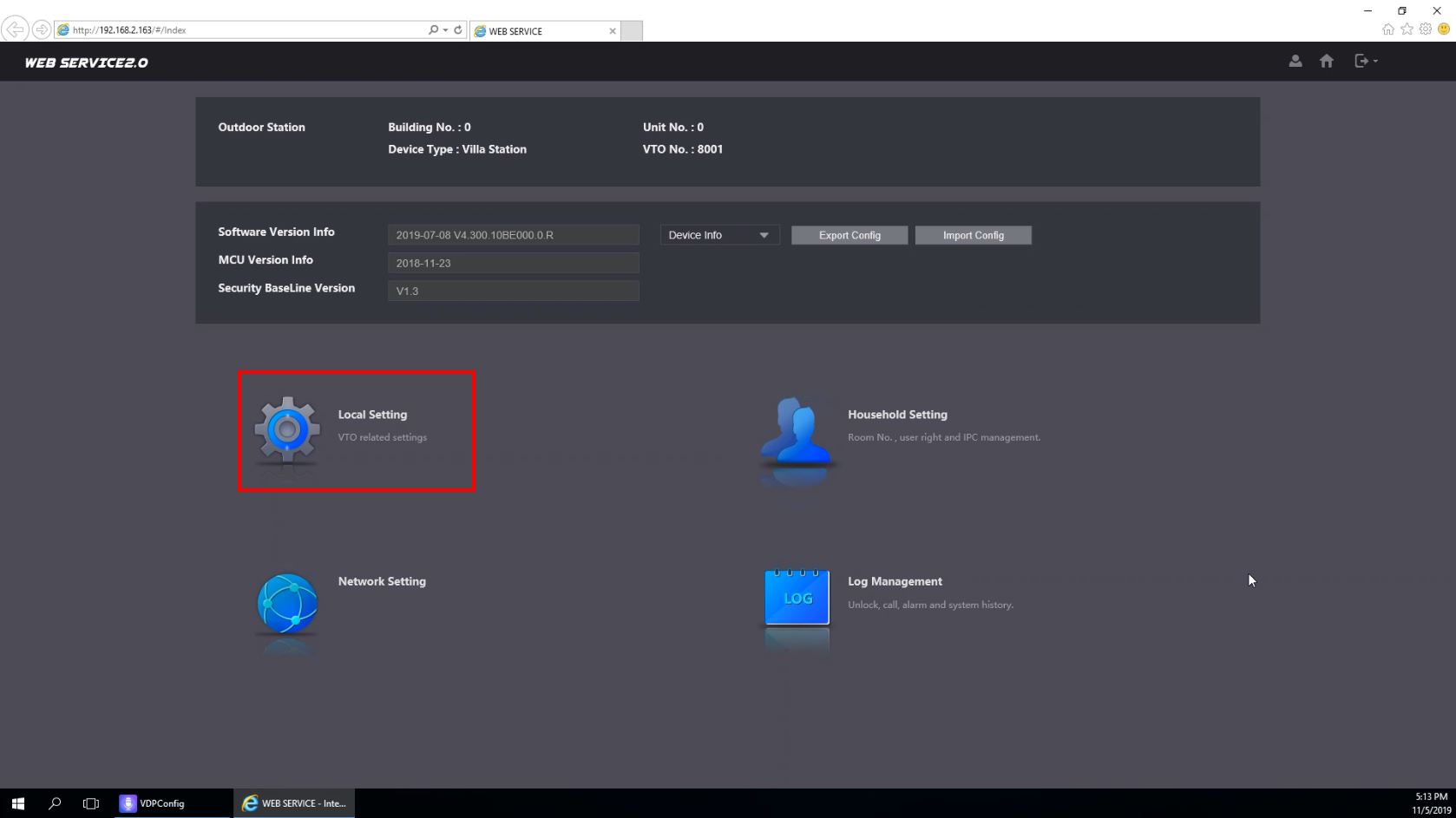Expand address bar search dropdown arrow
This screenshot has width=1456, height=818.
(445, 29)
